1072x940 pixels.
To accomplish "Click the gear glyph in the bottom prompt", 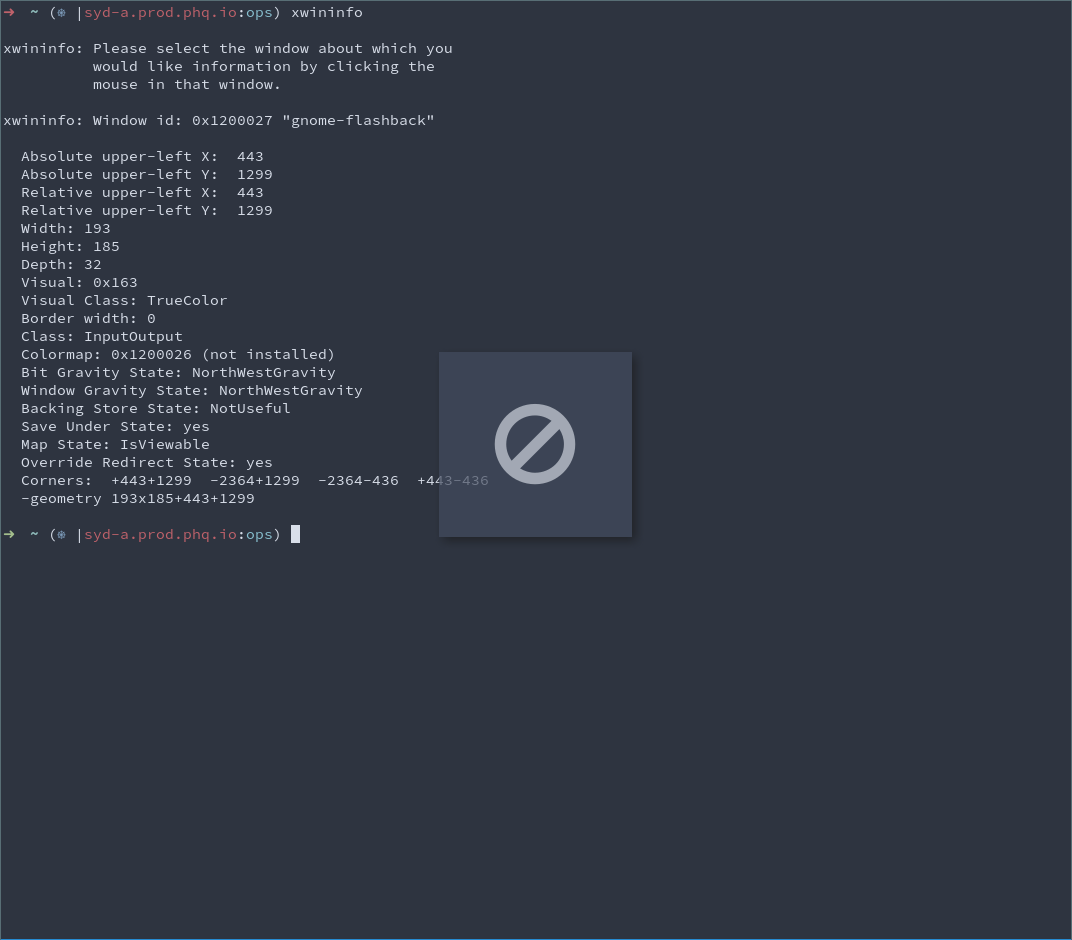I will point(60,534).
